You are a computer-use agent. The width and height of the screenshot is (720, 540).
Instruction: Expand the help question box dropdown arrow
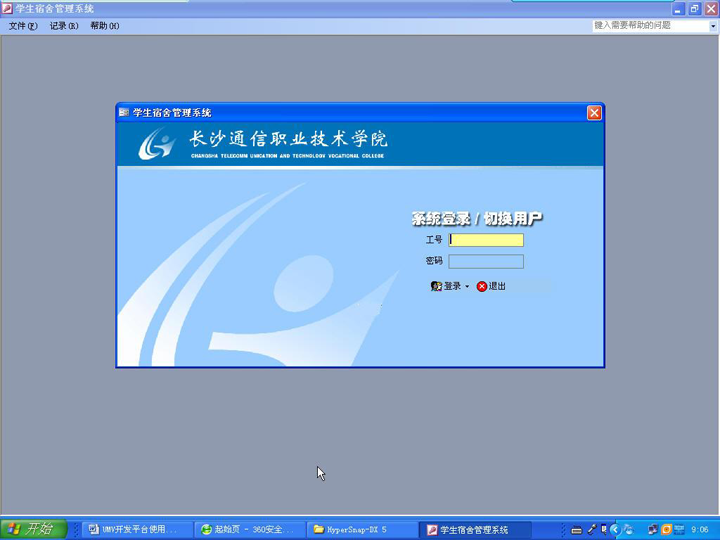click(x=713, y=26)
